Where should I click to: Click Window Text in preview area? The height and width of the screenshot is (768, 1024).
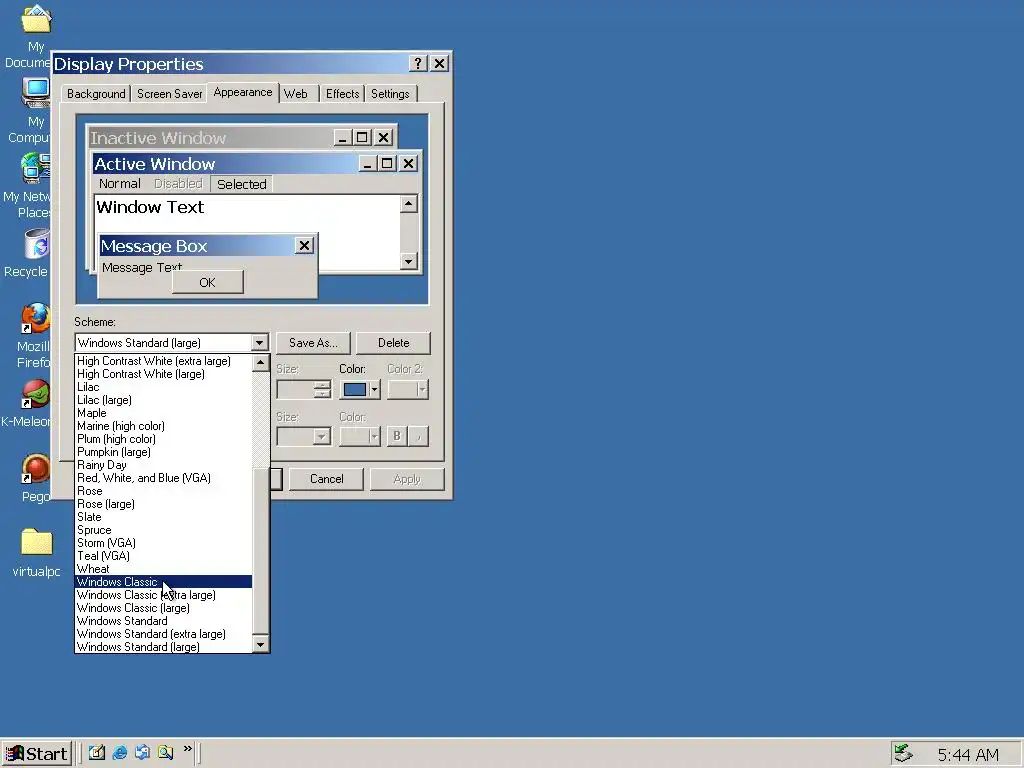coord(150,208)
